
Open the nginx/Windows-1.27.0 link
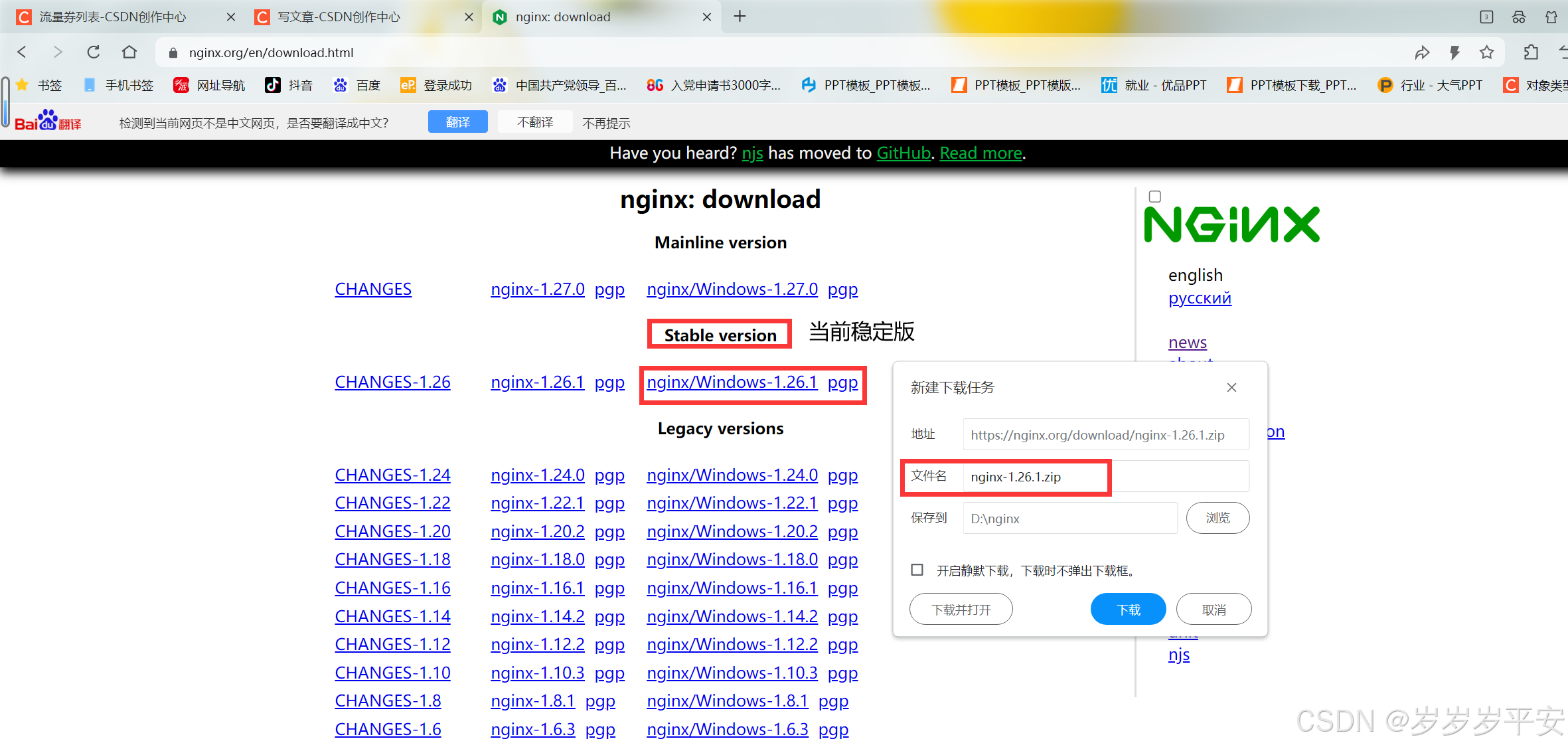(732, 289)
